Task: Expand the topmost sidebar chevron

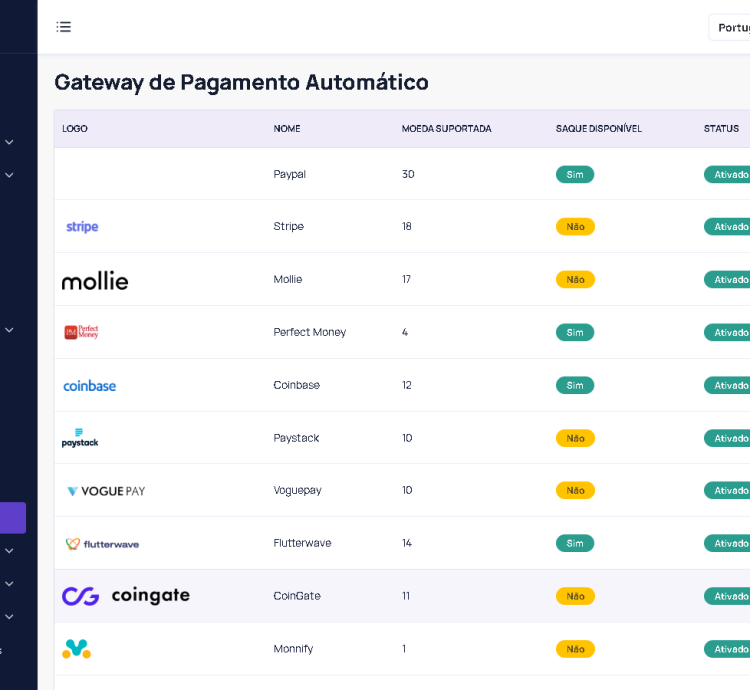Action: tap(9, 142)
